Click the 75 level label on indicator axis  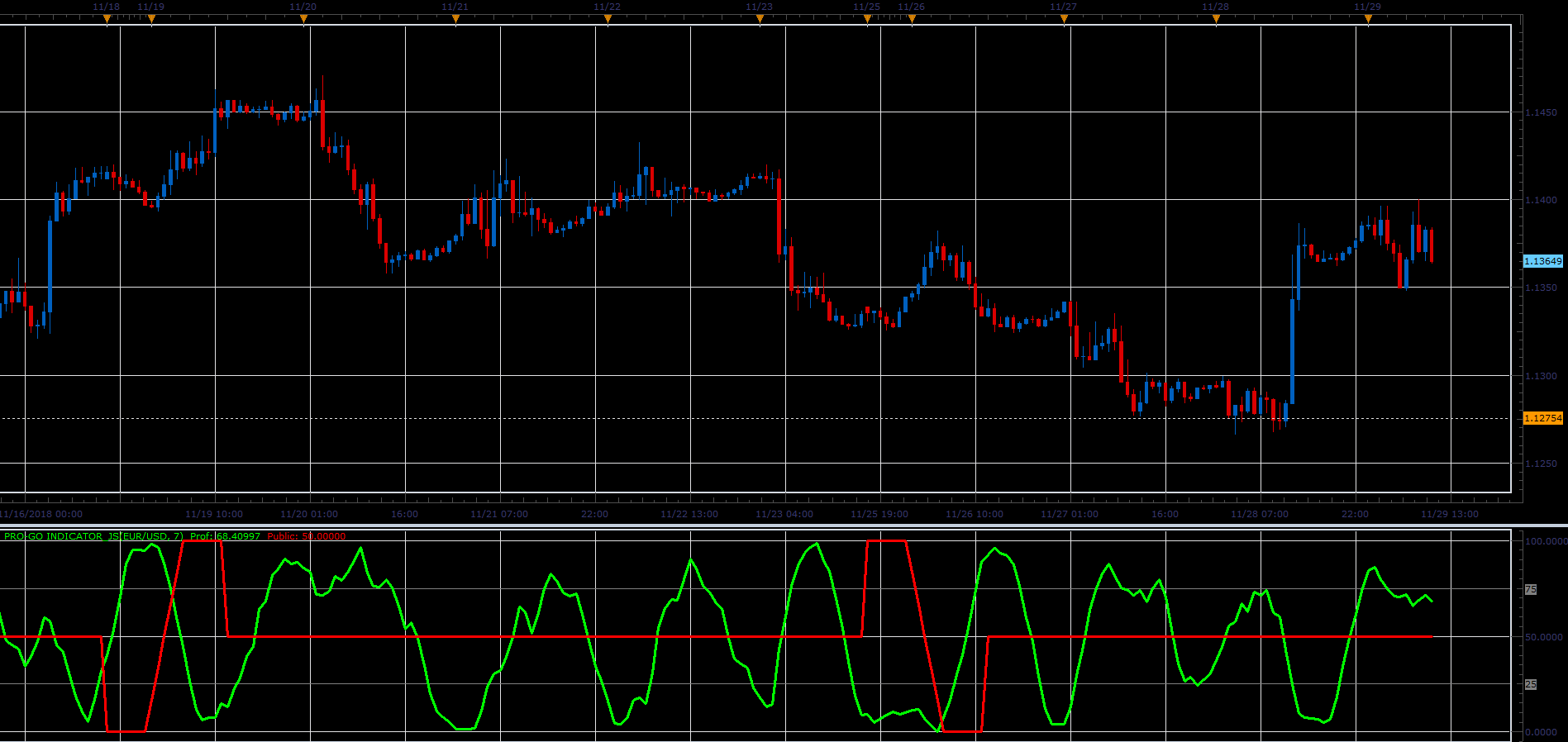click(1531, 590)
